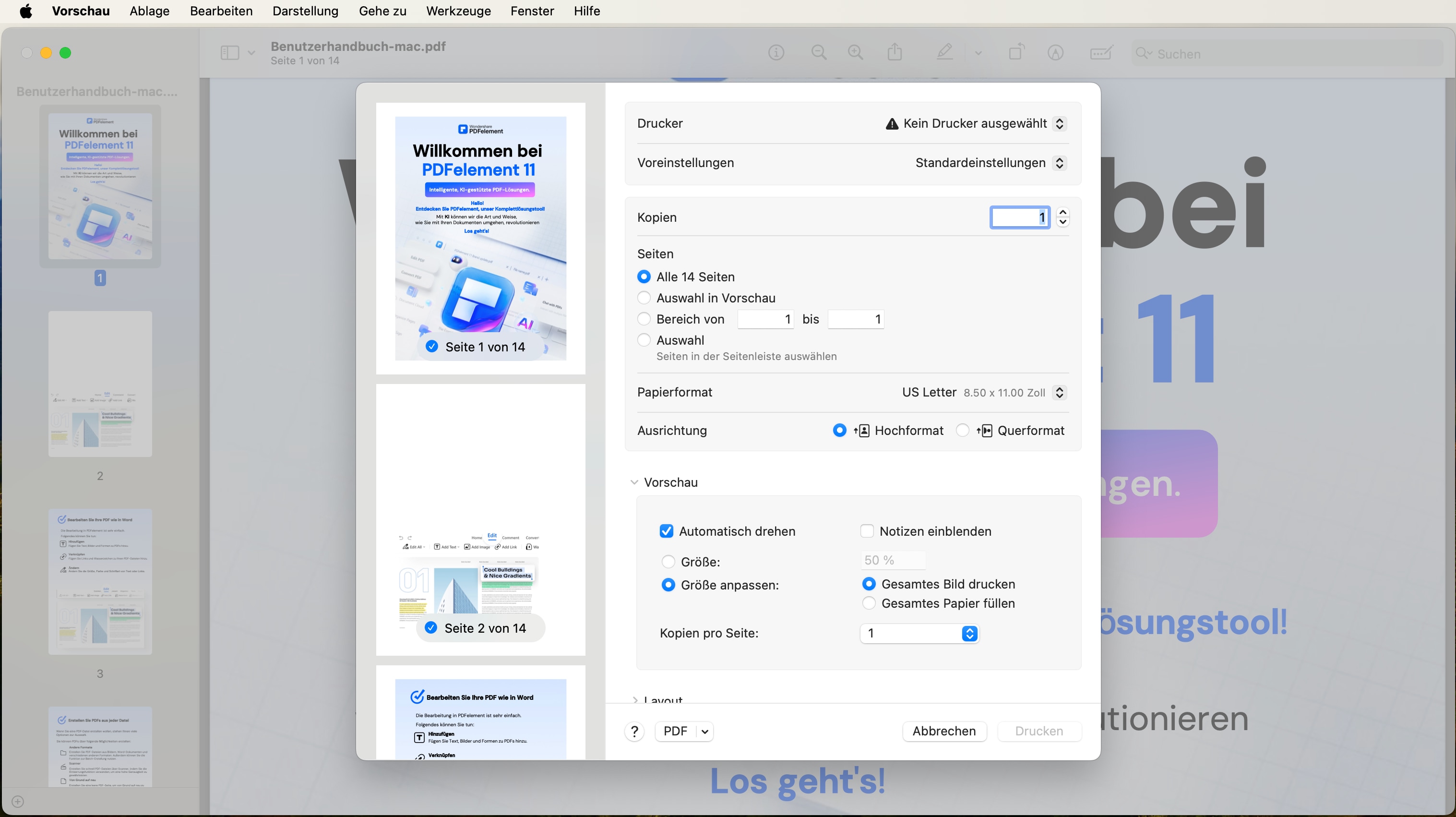Increase Kopien with stepper up arrow
This screenshot has width=1456, height=817.
pyautogui.click(x=1062, y=213)
